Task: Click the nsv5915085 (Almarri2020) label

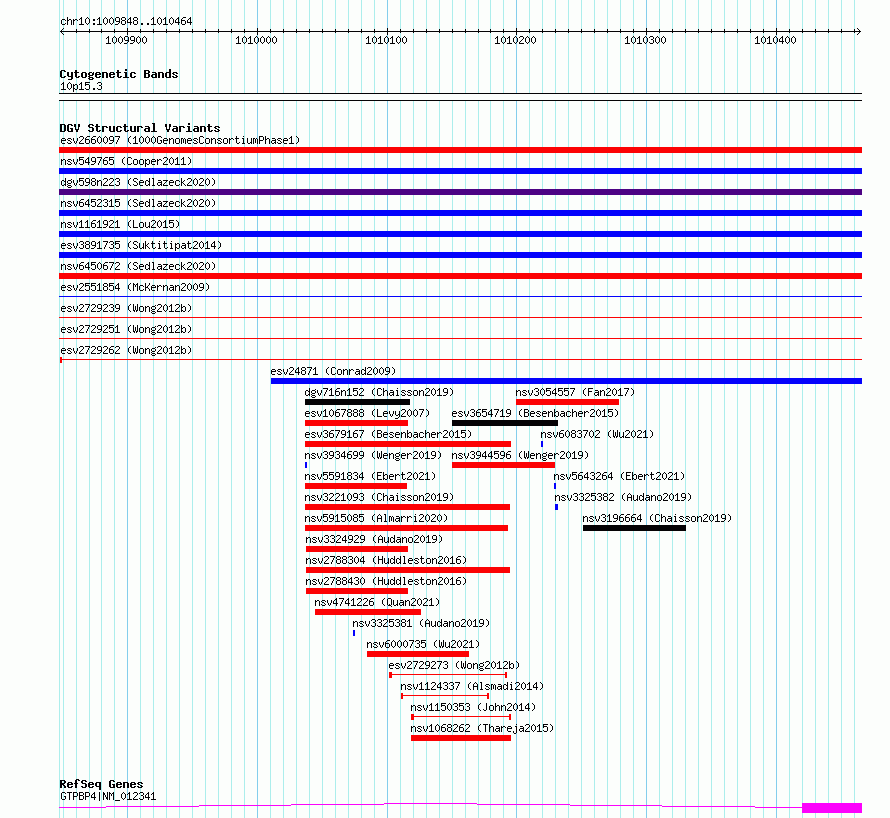Action: coord(376,518)
